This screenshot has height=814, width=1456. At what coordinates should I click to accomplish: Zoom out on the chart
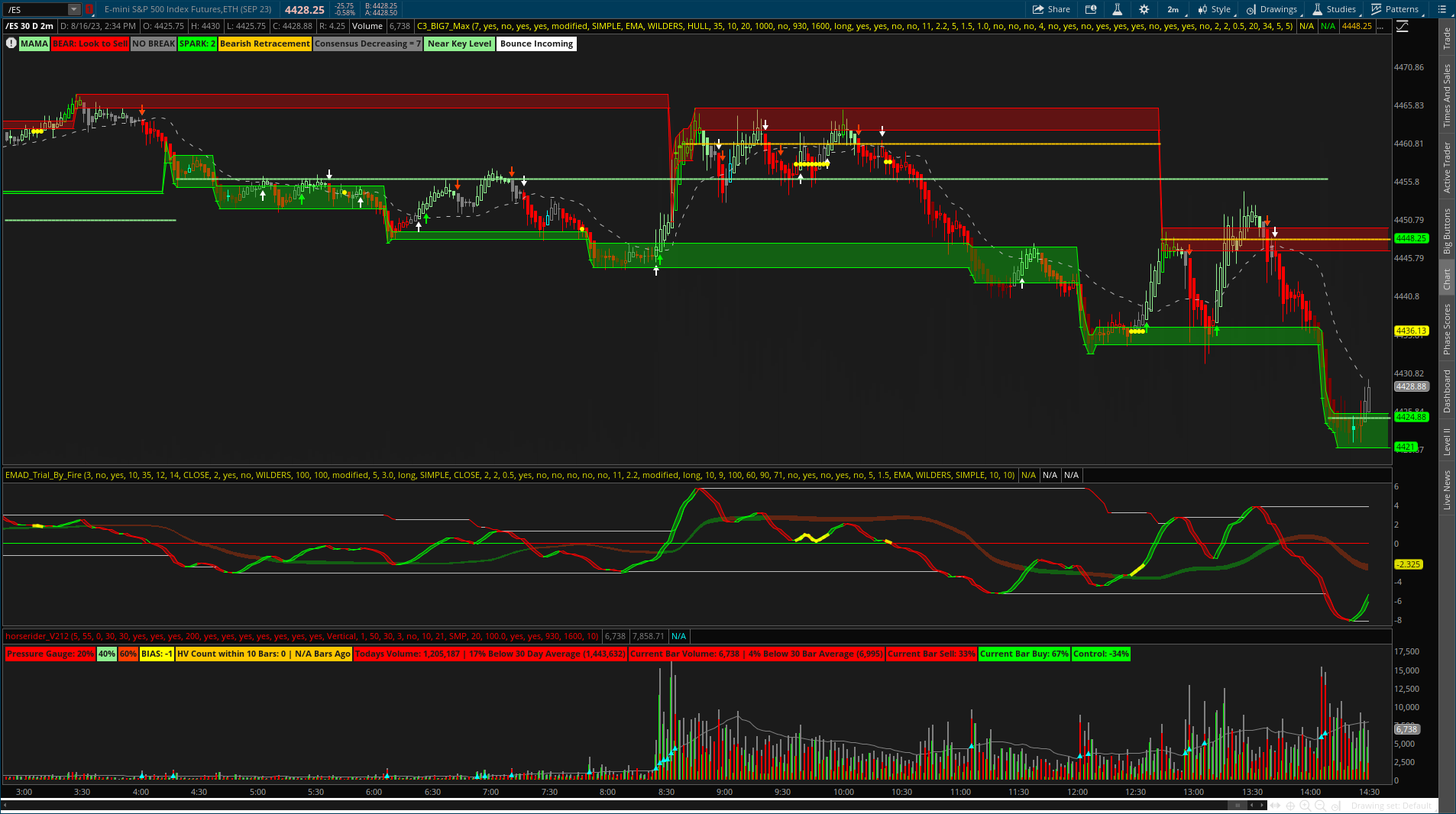click(x=1320, y=806)
